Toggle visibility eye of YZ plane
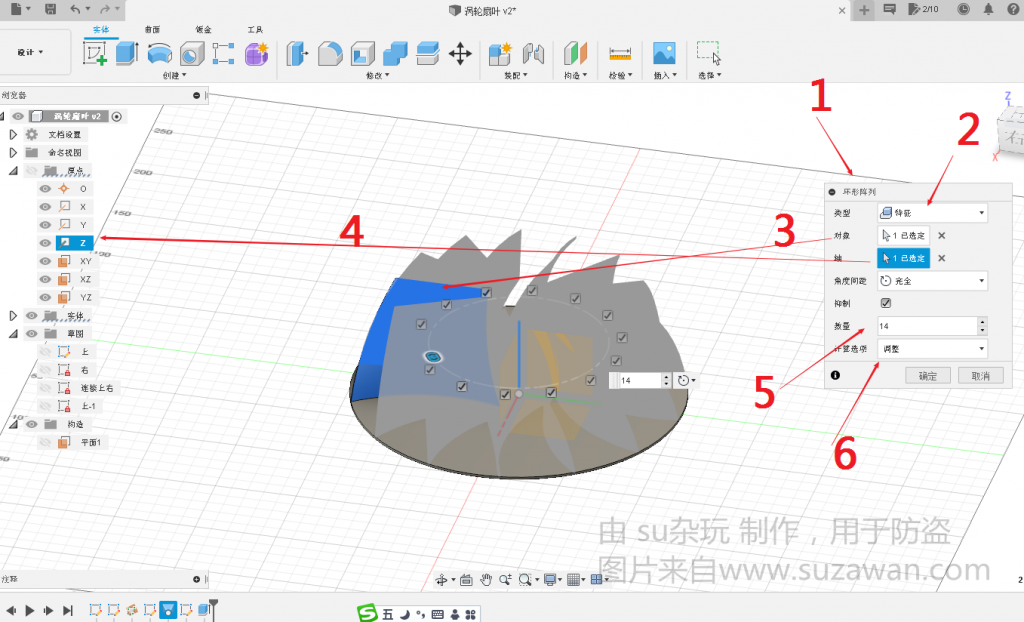This screenshot has width=1024, height=622. pyautogui.click(x=45, y=297)
